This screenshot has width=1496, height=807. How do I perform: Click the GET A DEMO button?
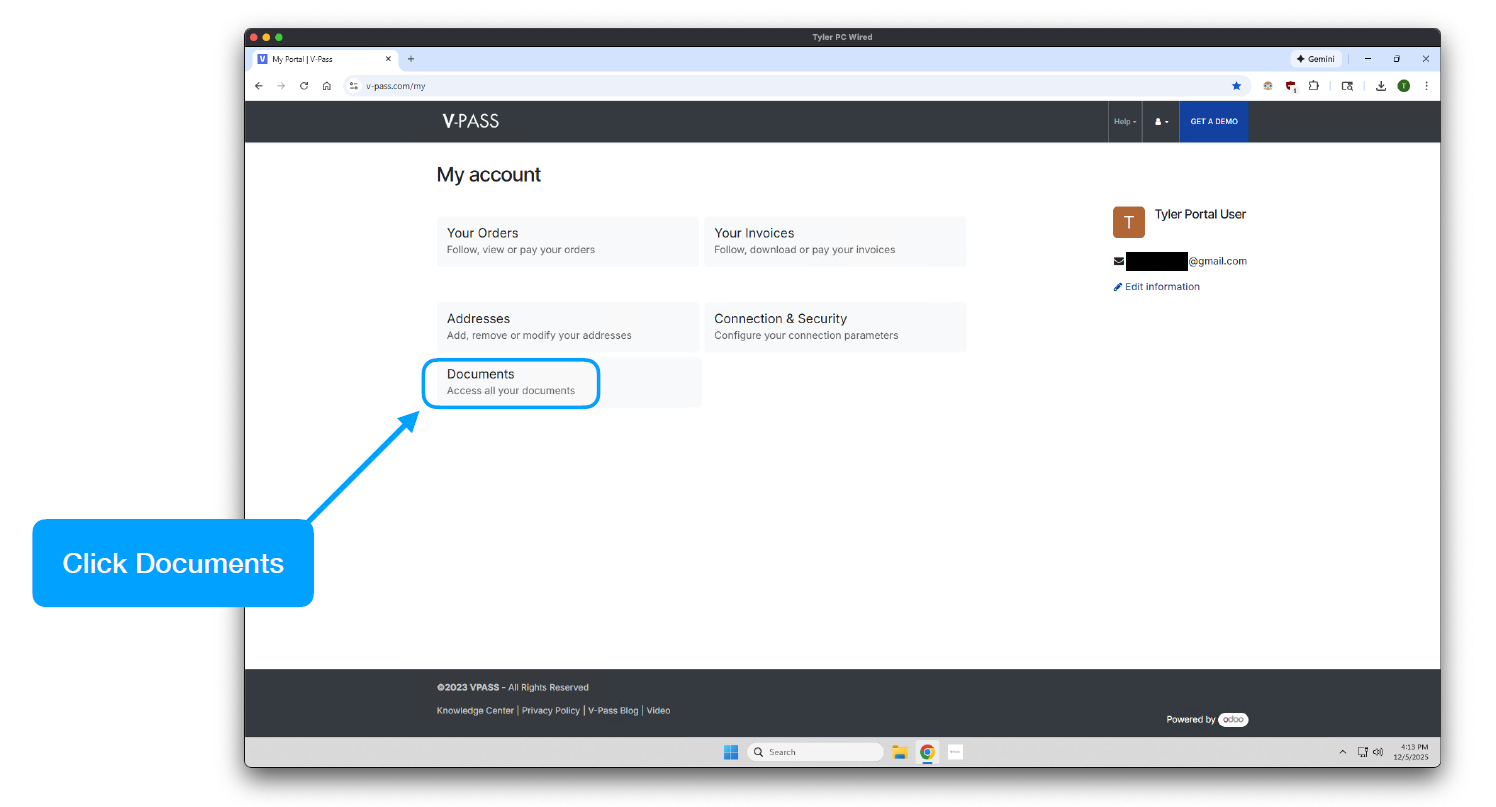click(1213, 122)
